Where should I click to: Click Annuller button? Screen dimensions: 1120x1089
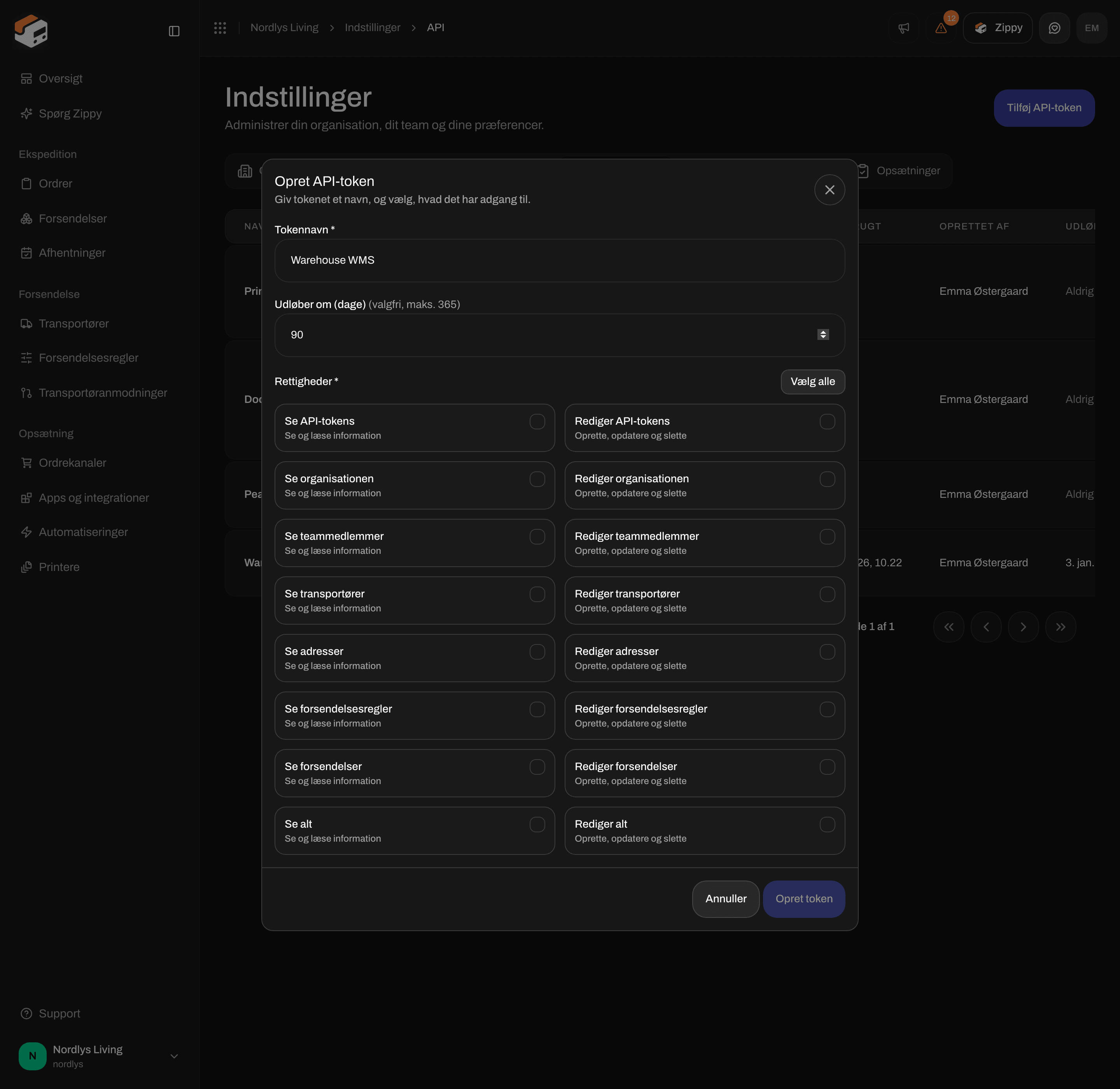coord(726,898)
